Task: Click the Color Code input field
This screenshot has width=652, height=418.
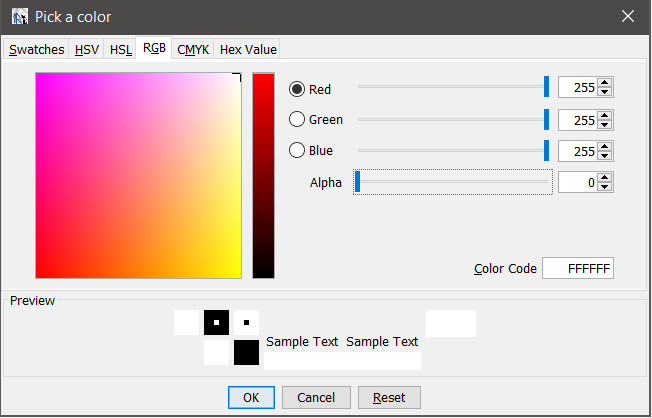Action: (x=578, y=269)
